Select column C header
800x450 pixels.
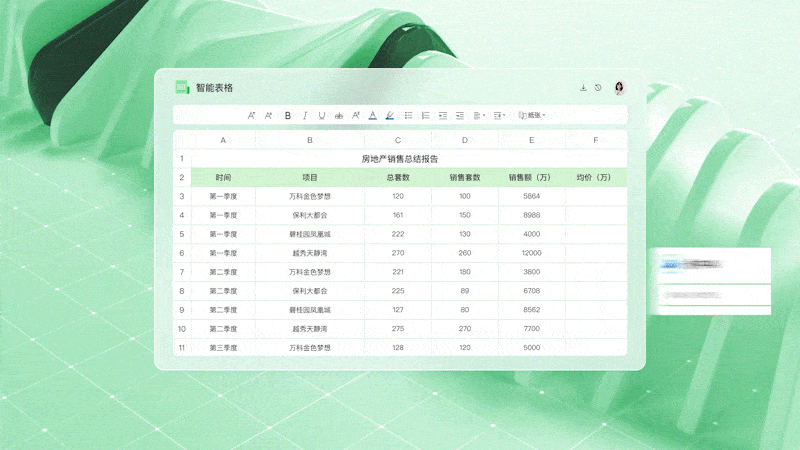pyautogui.click(x=398, y=140)
